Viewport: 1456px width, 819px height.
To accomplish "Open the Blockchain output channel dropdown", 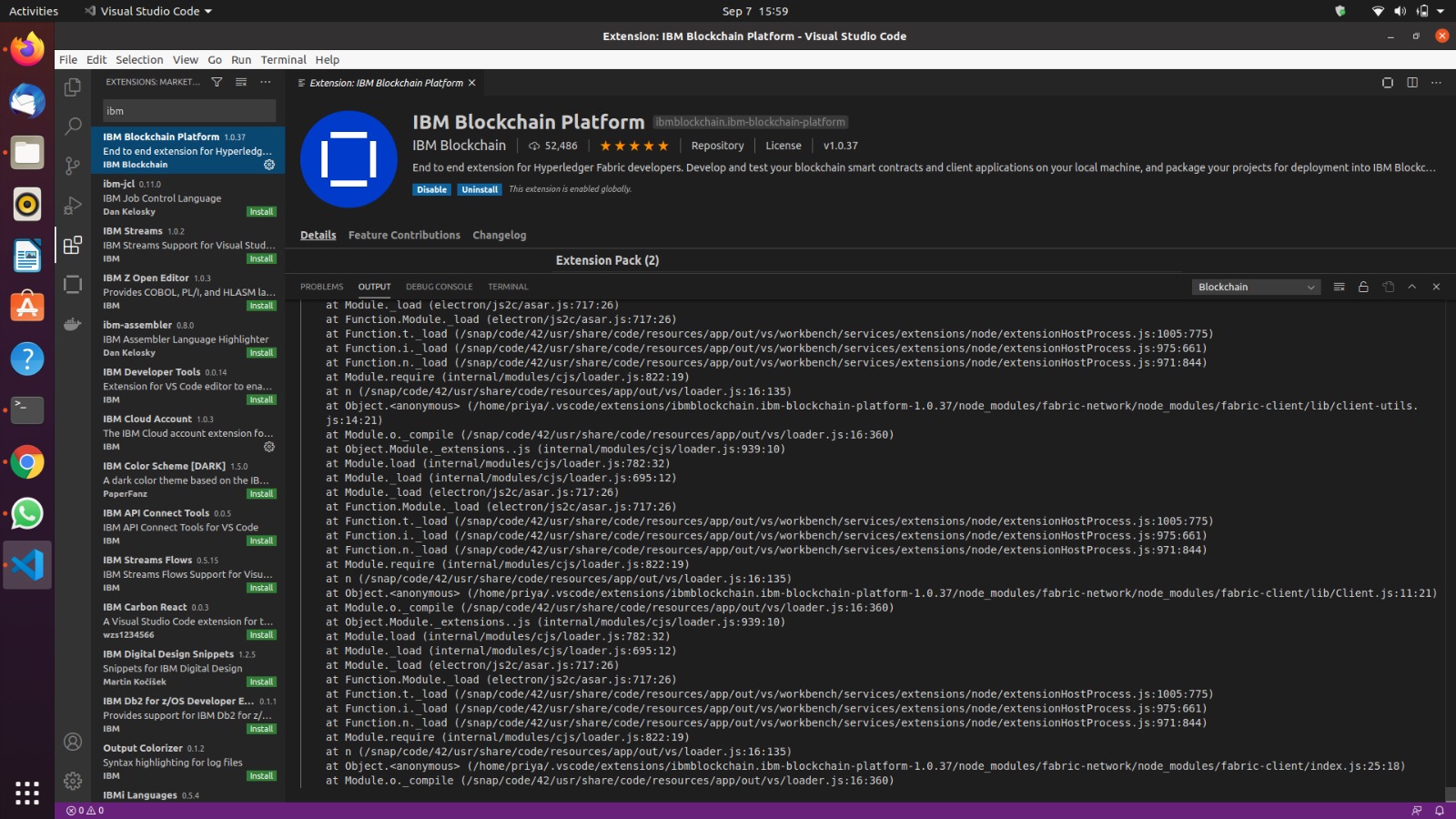I will (1255, 286).
